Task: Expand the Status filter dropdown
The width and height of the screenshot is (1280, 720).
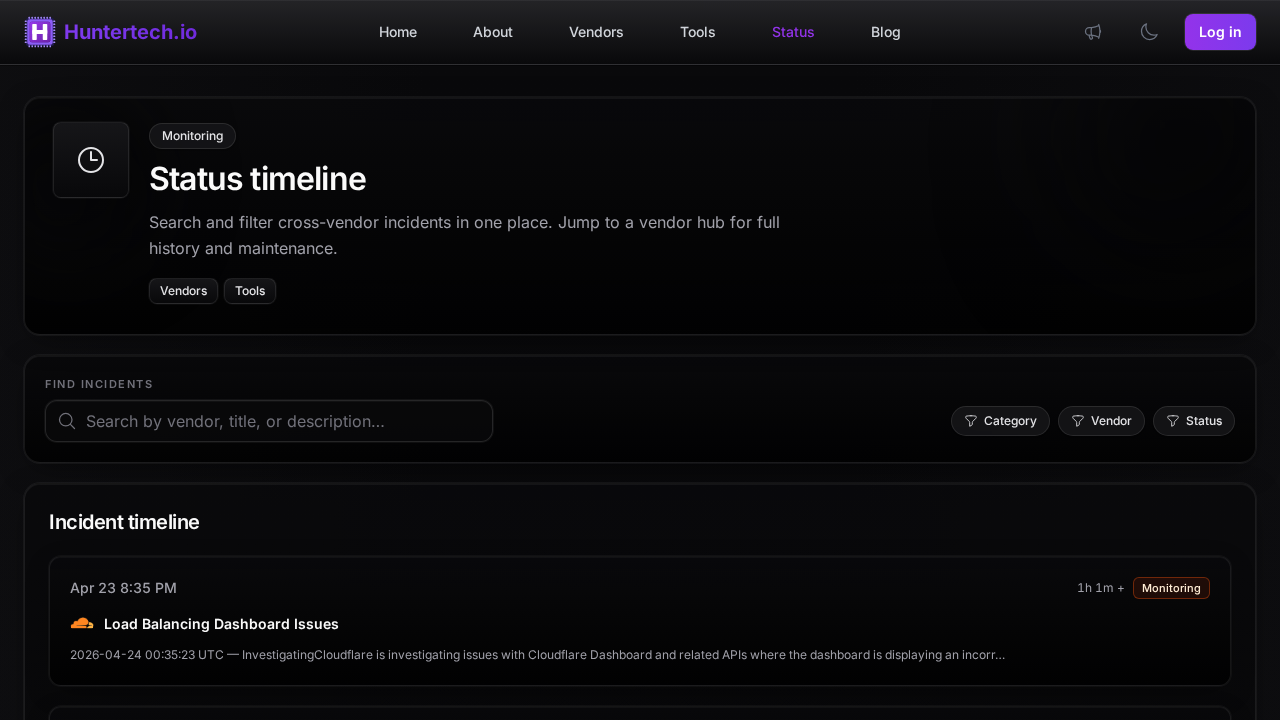Action: click(x=1193, y=421)
